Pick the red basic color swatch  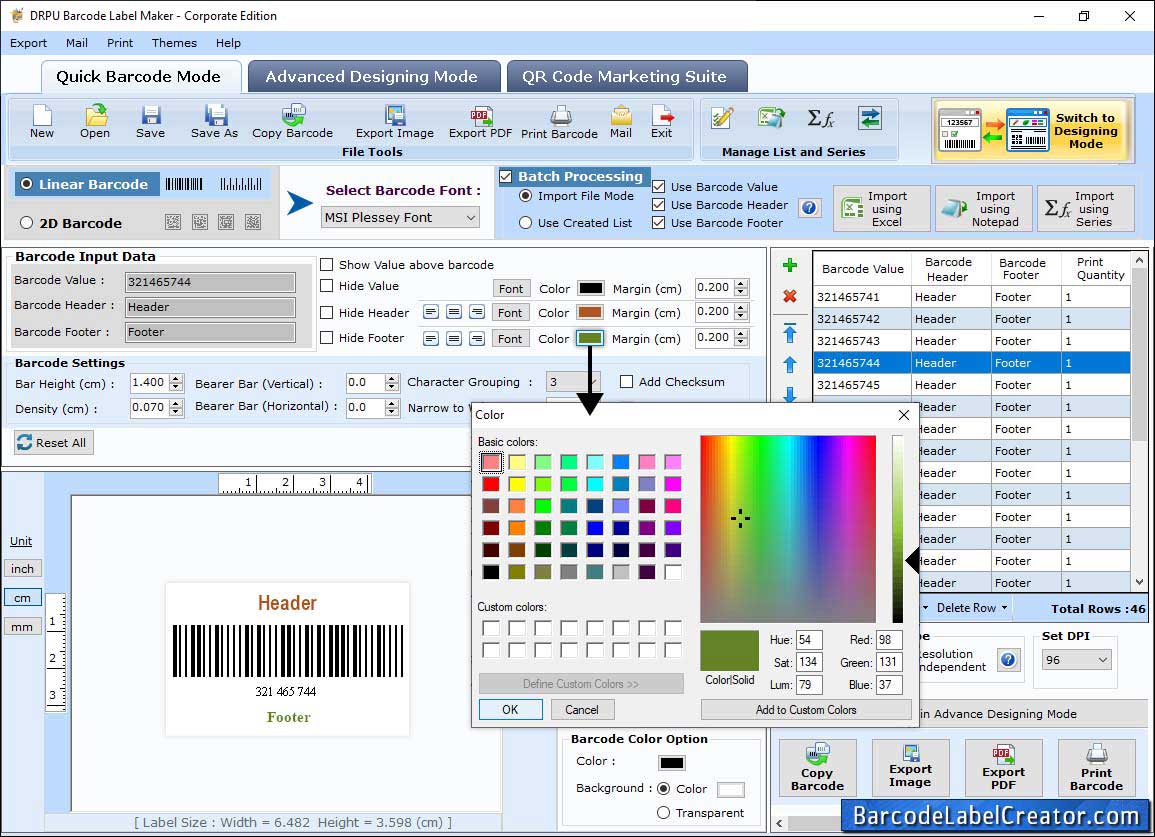tap(491, 484)
